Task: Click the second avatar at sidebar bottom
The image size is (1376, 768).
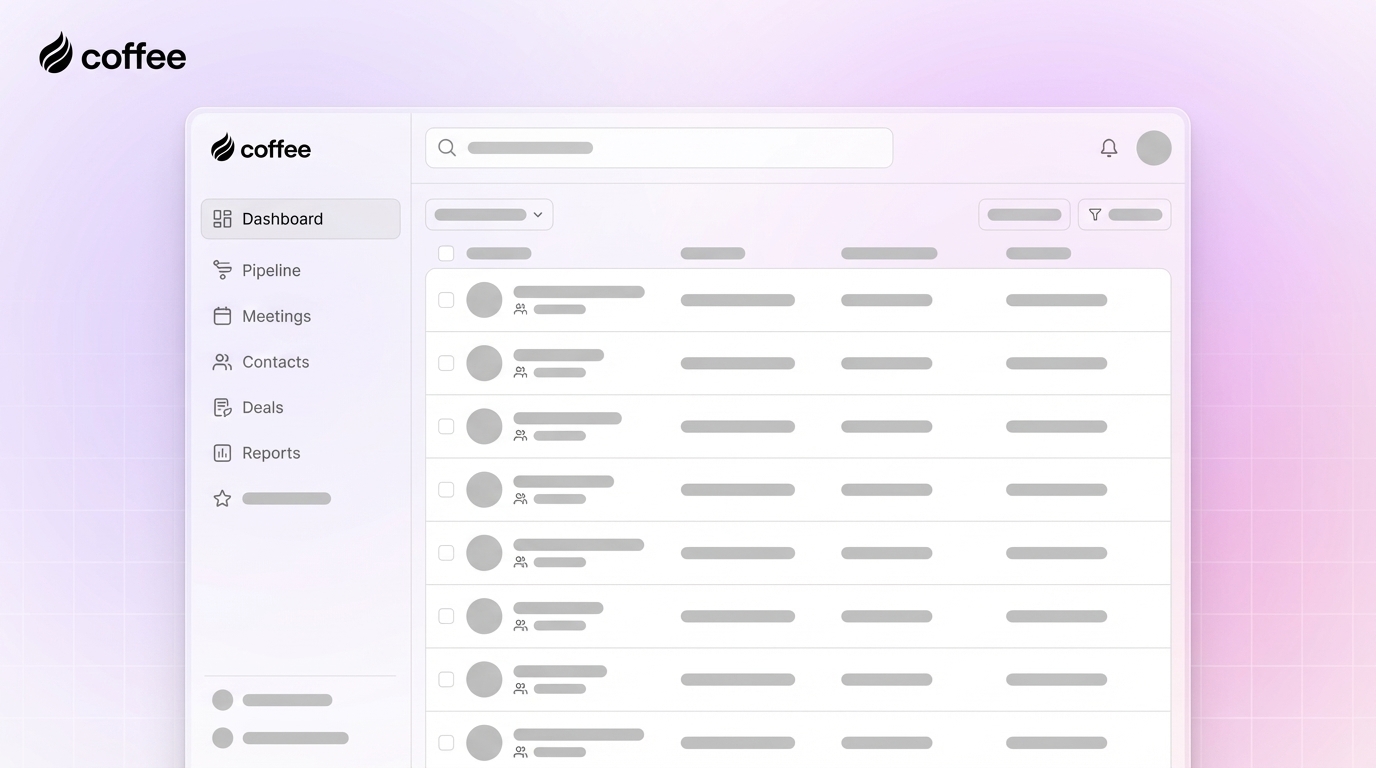Action: tap(223, 738)
